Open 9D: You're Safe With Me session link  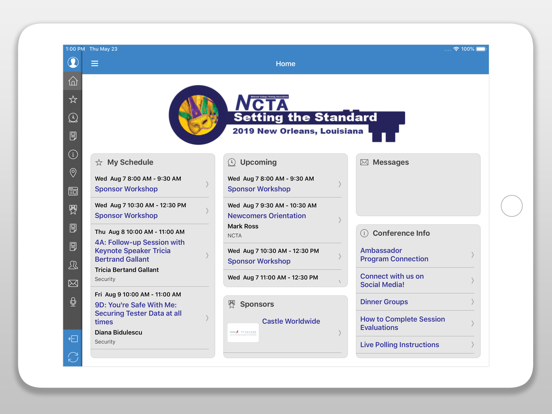click(x=138, y=313)
